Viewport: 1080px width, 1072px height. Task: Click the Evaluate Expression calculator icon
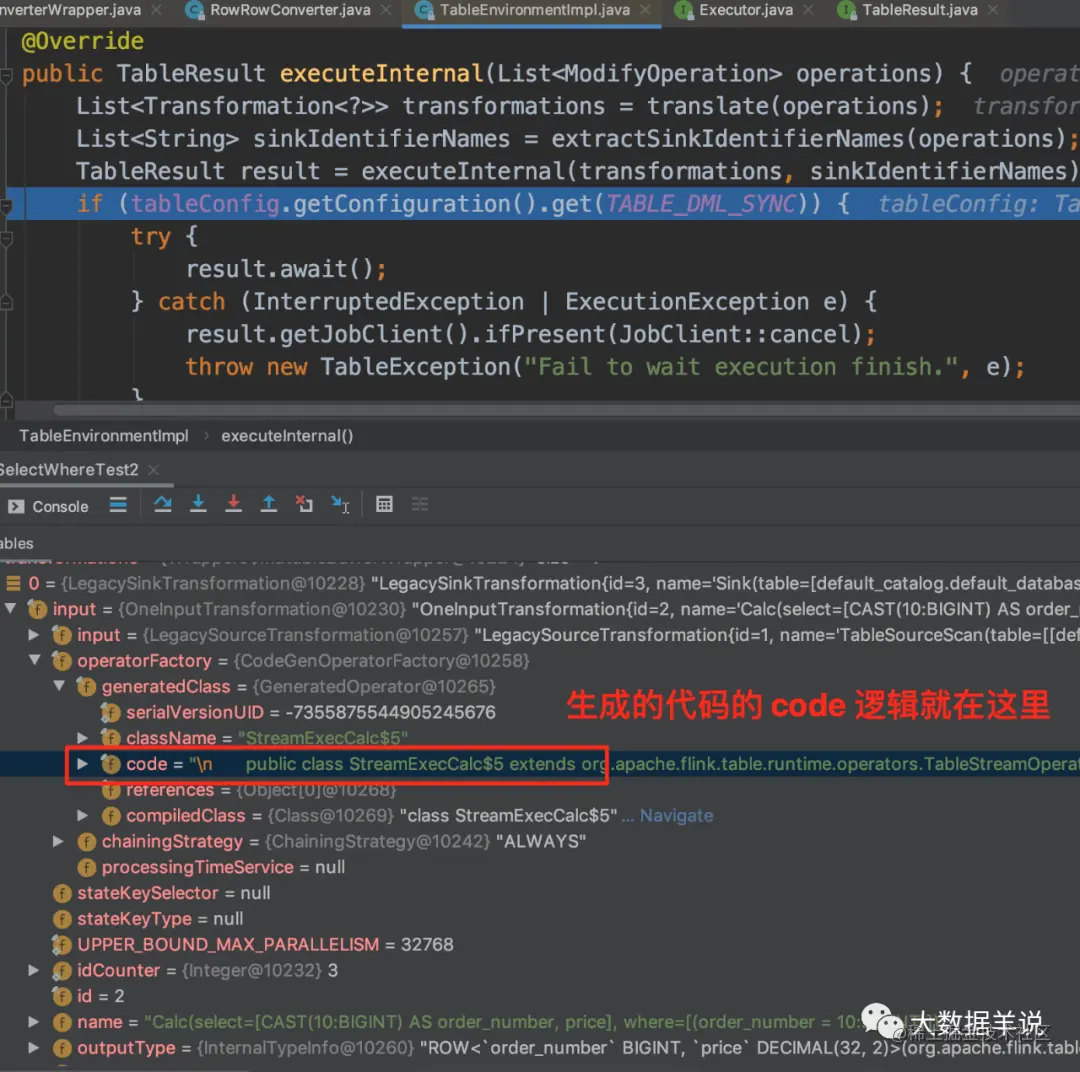tap(384, 504)
